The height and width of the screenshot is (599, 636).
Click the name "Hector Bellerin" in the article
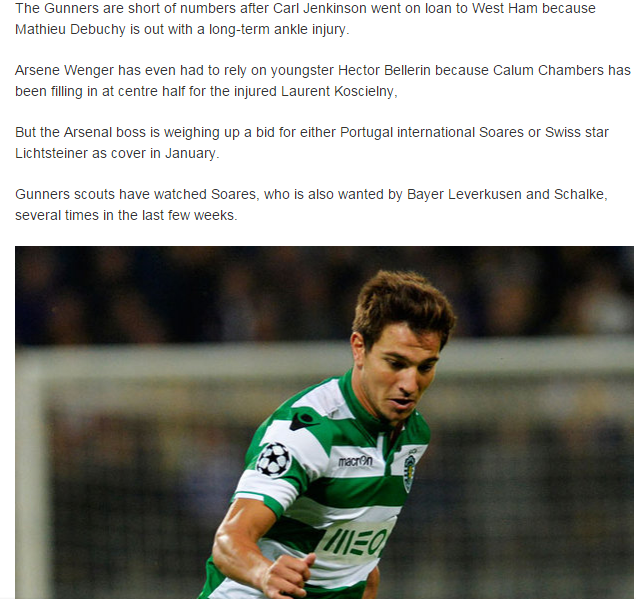(384, 70)
